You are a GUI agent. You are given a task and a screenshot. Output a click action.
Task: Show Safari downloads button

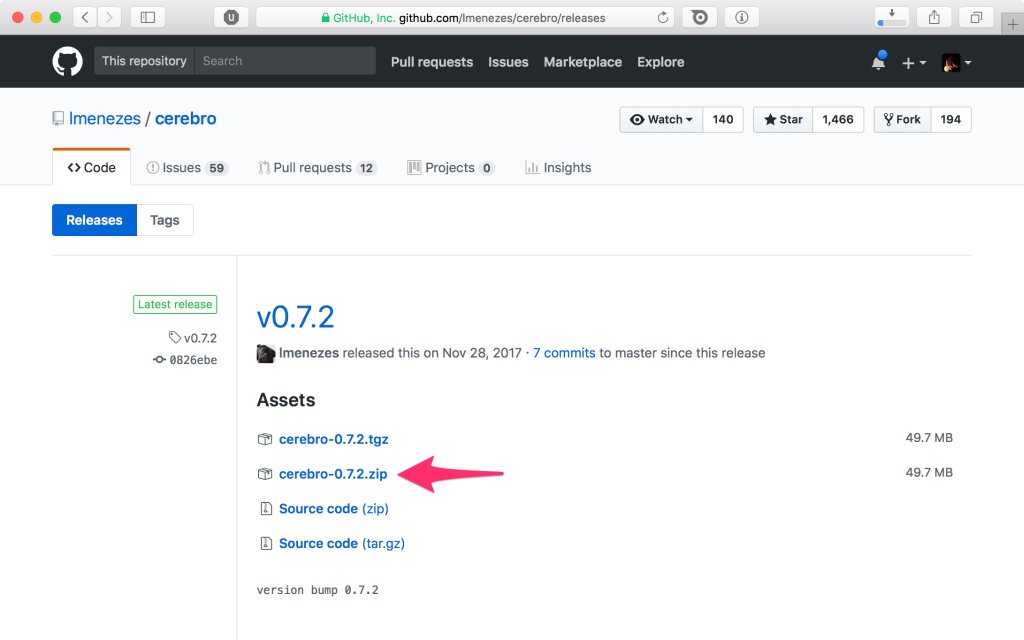click(x=891, y=18)
